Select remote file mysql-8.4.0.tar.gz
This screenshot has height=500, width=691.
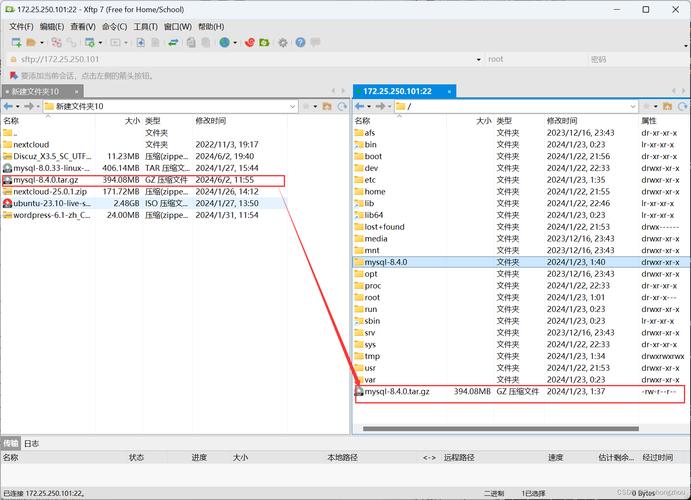pos(520,392)
